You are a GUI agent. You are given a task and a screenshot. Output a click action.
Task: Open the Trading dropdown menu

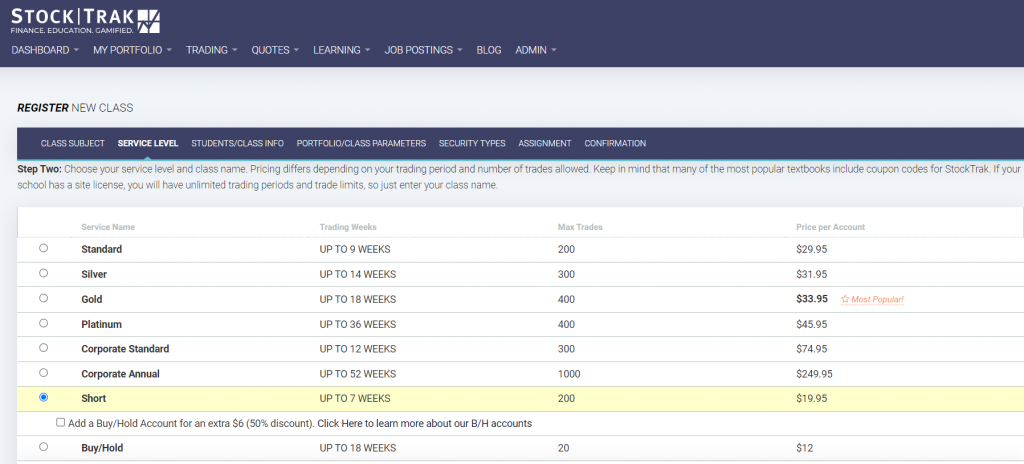click(x=212, y=50)
